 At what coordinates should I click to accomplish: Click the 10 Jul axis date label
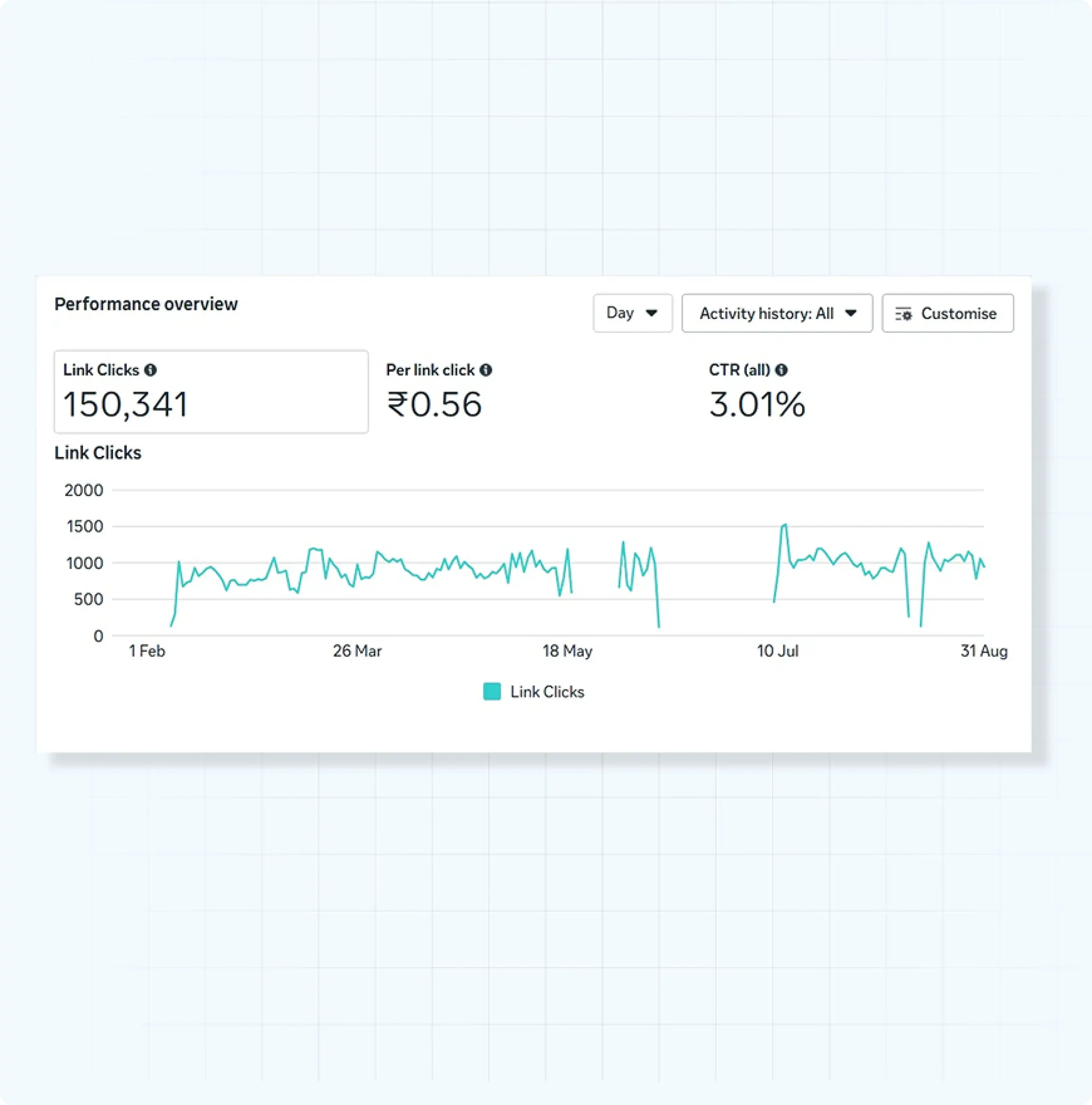(777, 651)
